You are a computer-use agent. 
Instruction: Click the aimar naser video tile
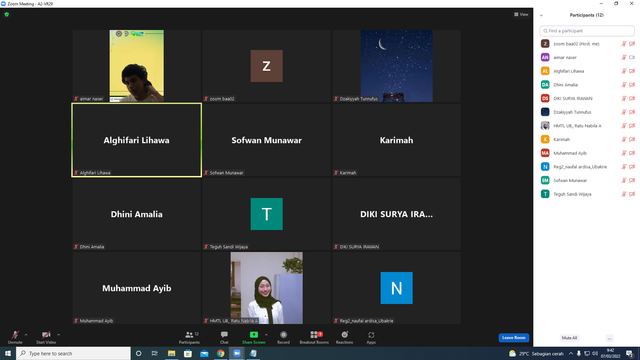[137, 66]
